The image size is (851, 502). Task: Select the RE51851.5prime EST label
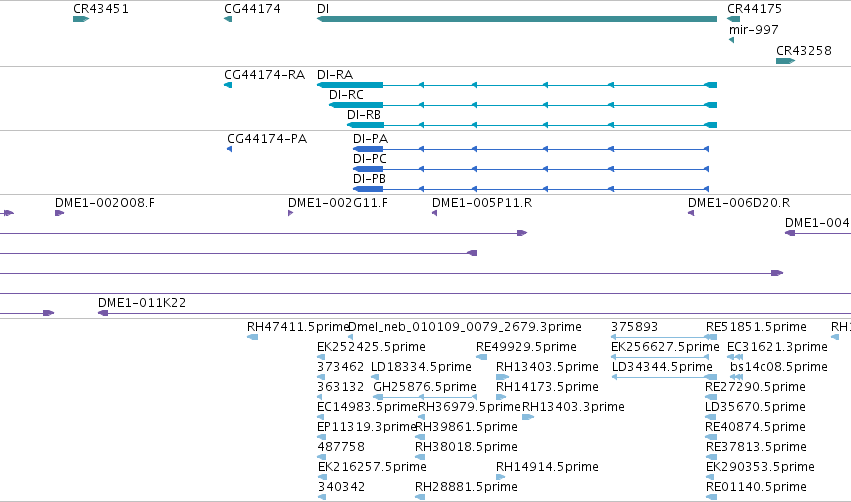pos(756,327)
